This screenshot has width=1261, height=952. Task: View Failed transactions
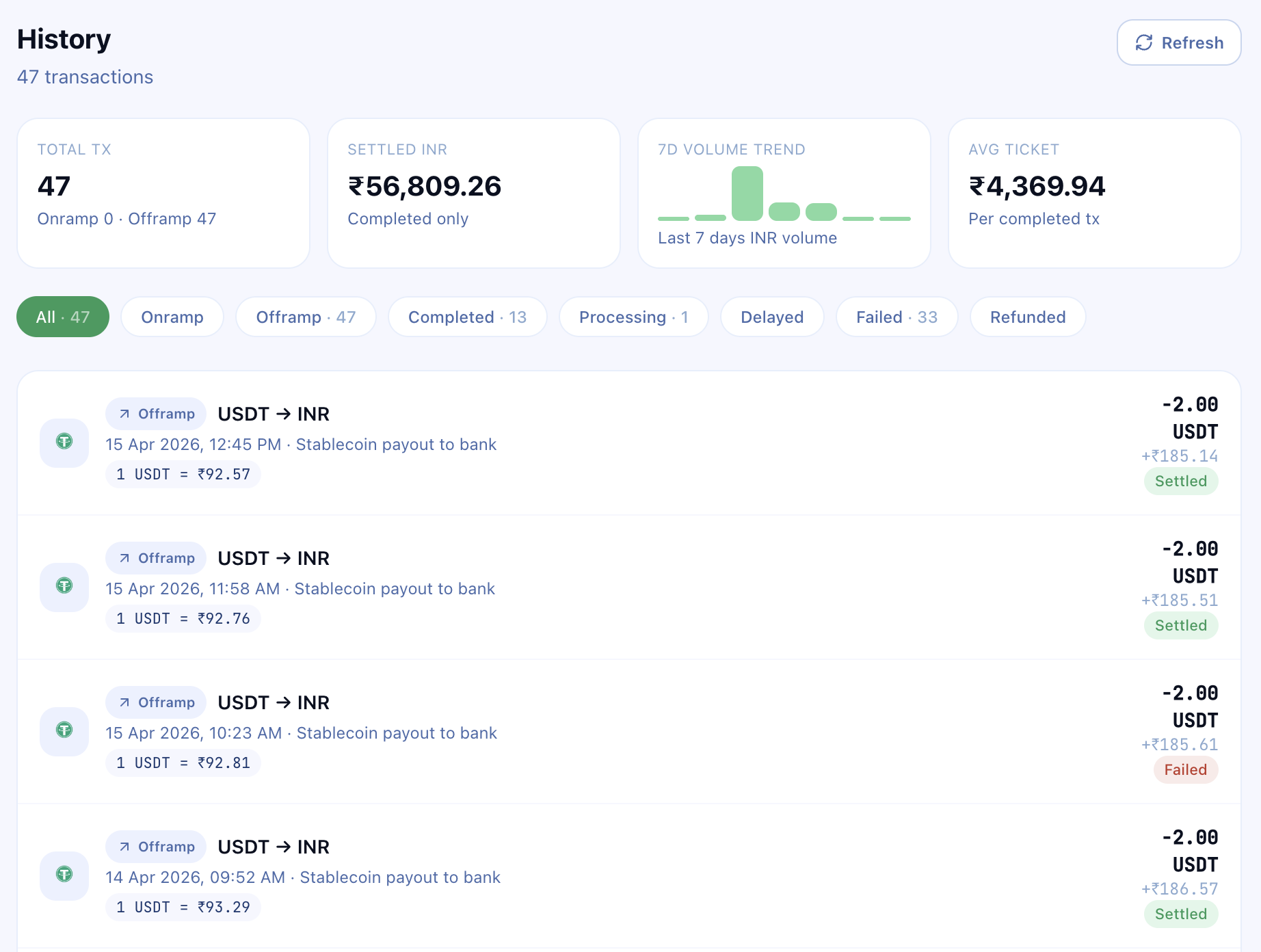tap(897, 317)
